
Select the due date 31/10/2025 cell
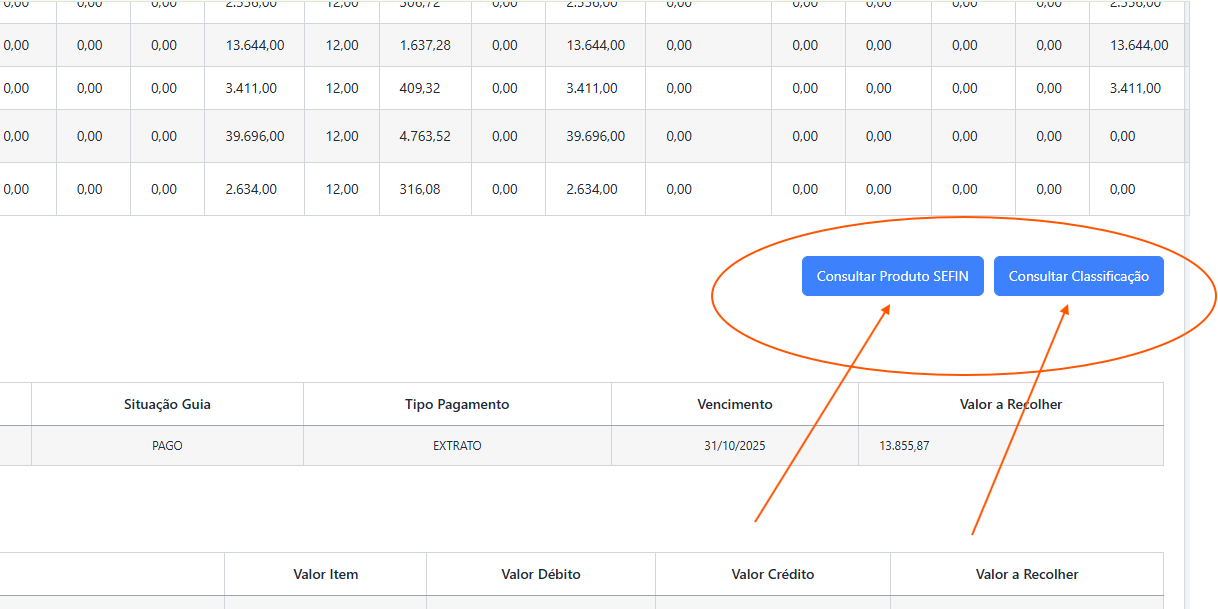pyautogui.click(x=734, y=446)
